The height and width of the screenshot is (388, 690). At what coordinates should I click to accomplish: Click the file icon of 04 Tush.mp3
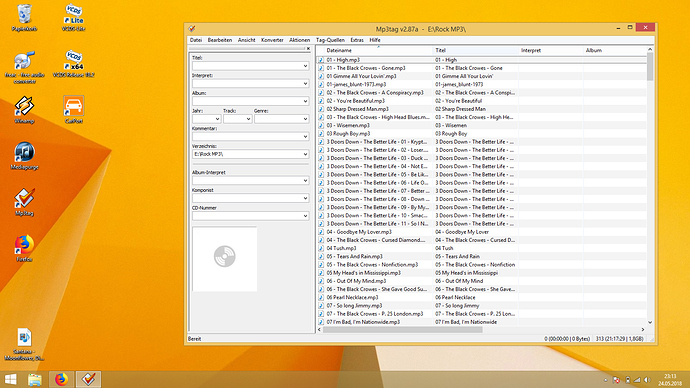[x=321, y=248]
